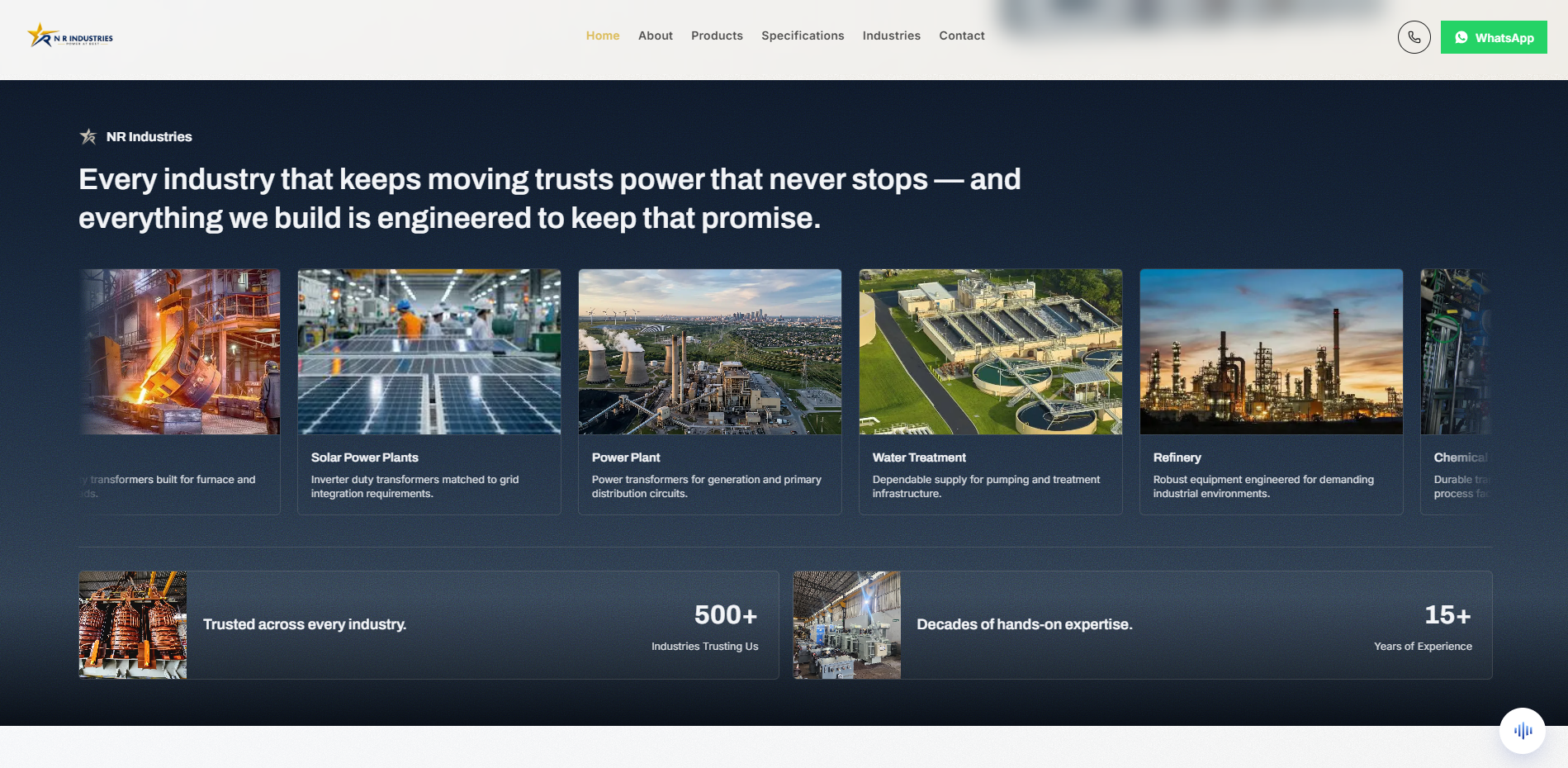The image size is (1568, 768).
Task: Click the 'NR Industries' section label
Action: pos(149,137)
